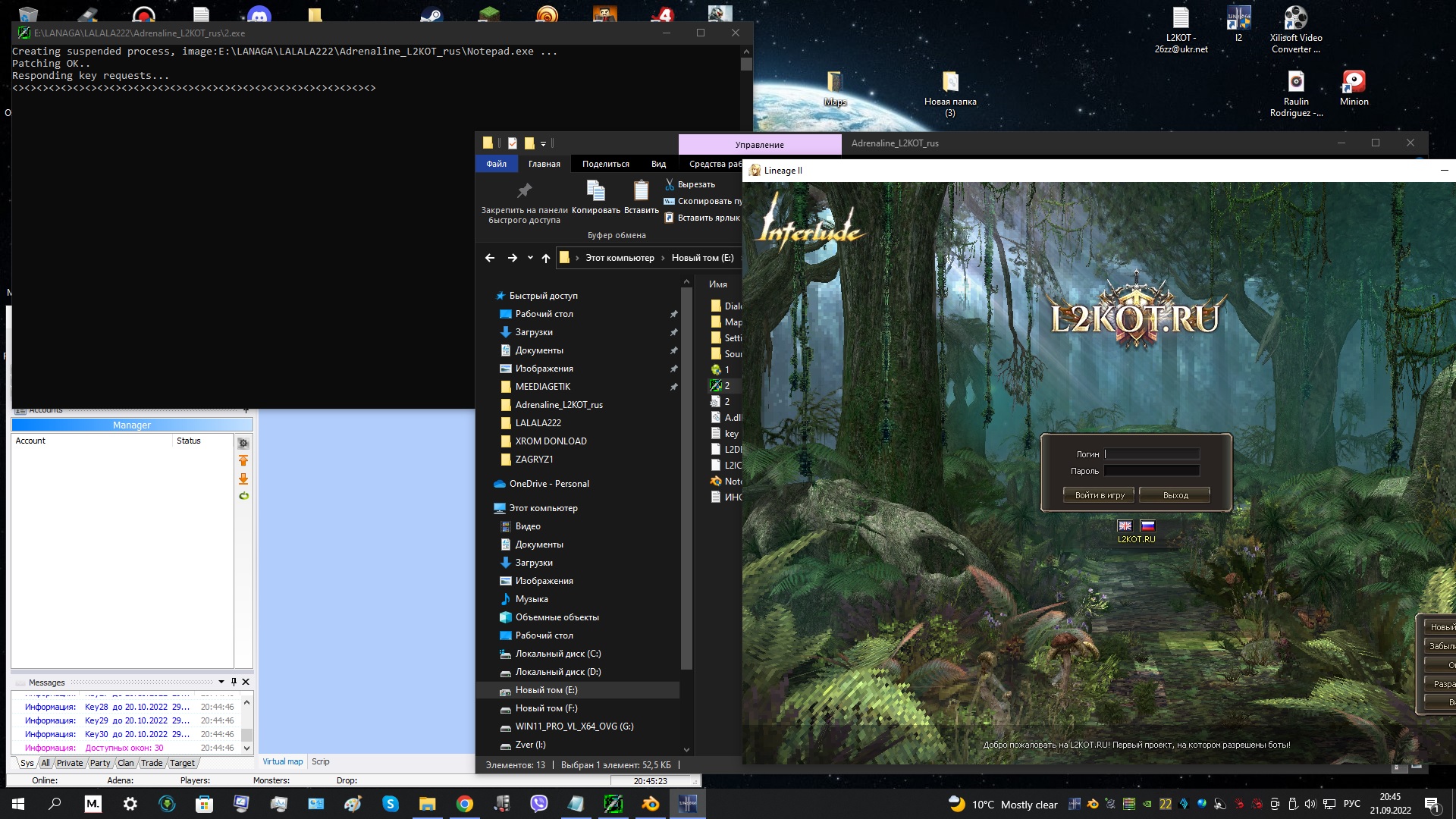Click the Пароль input field

point(1153,471)
